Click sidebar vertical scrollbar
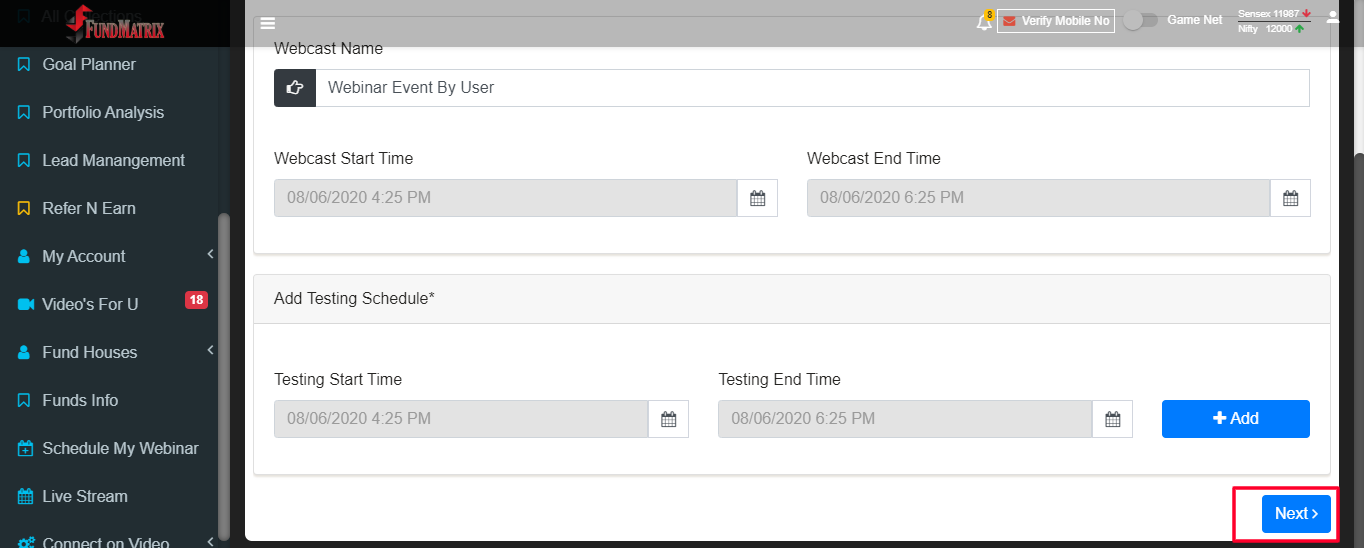This screenshot has height=548, width=1364. (224, 375)
